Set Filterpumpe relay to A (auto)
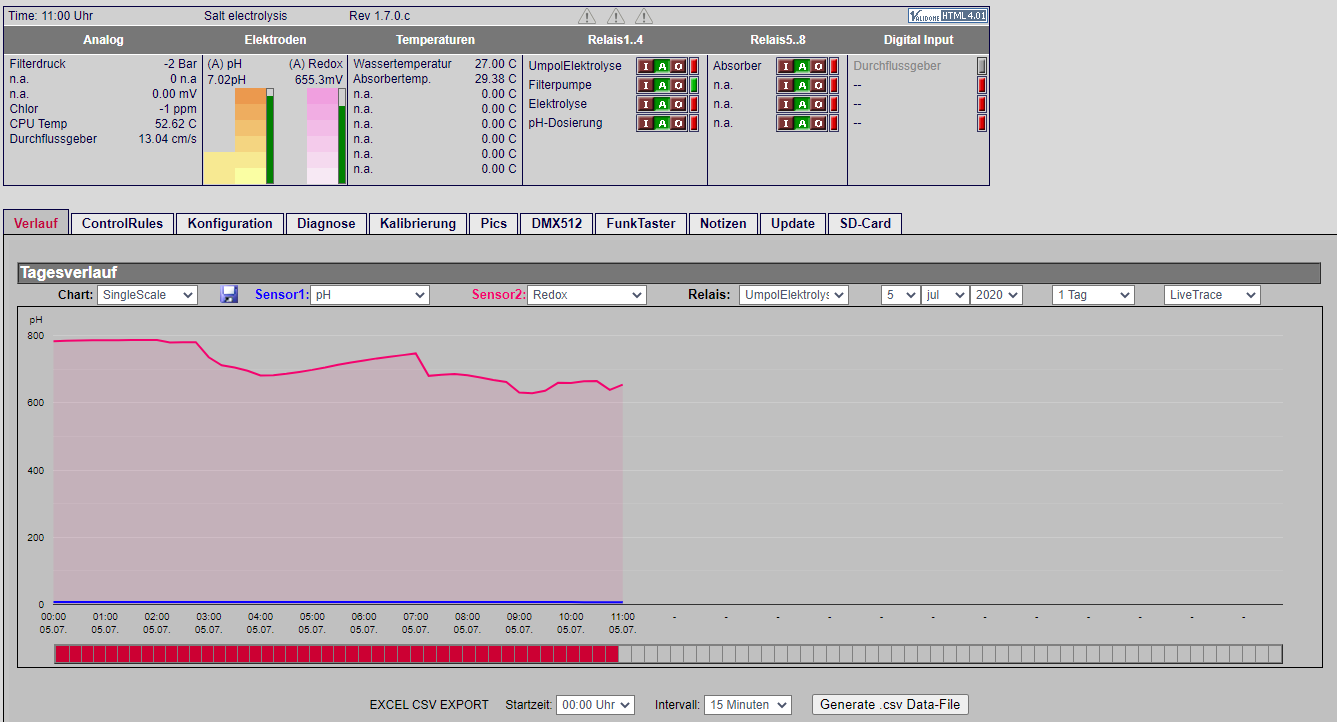1337x722 pixels. click(662, 85)
